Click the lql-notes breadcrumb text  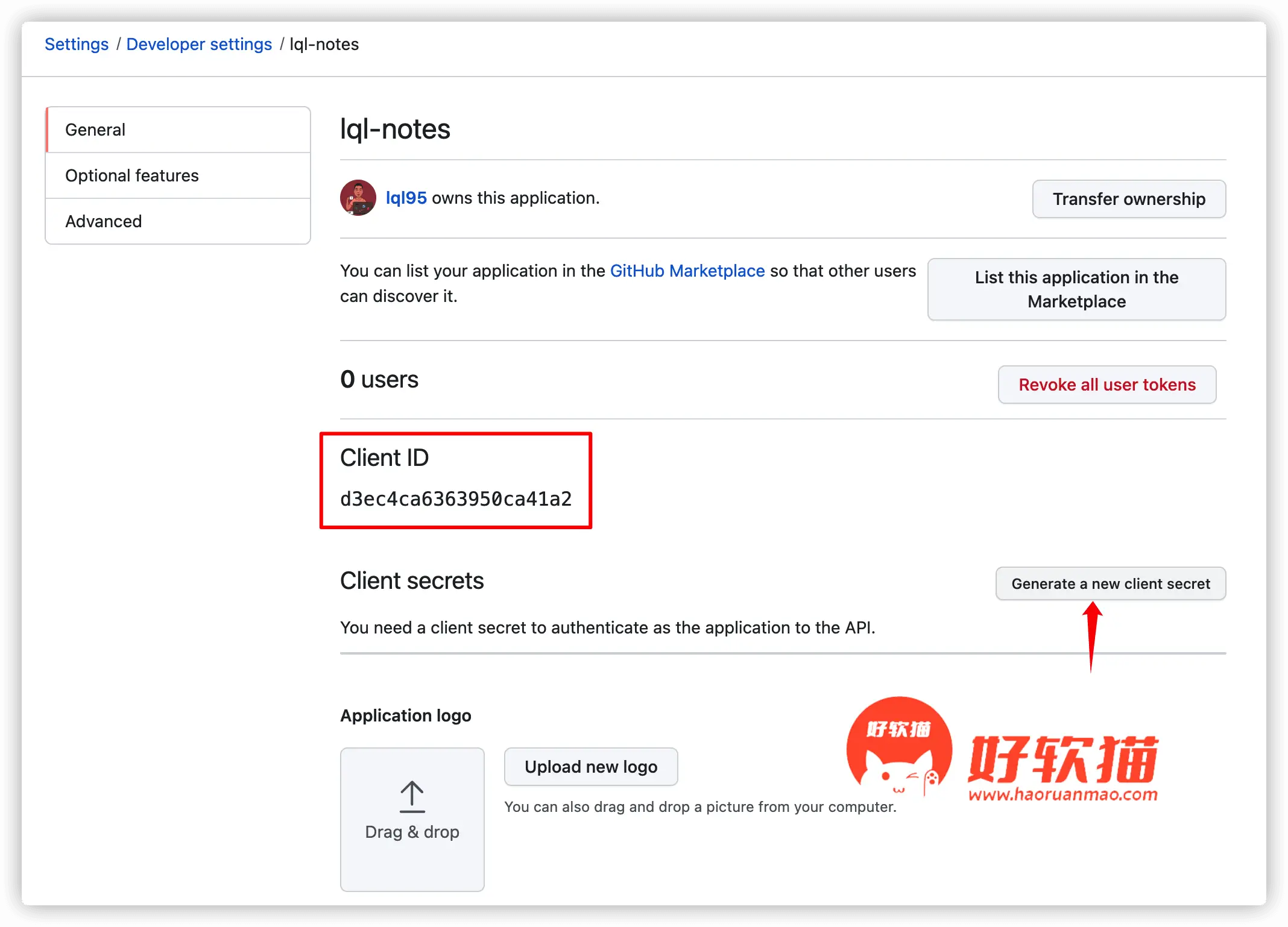click(x=324, y=44)
